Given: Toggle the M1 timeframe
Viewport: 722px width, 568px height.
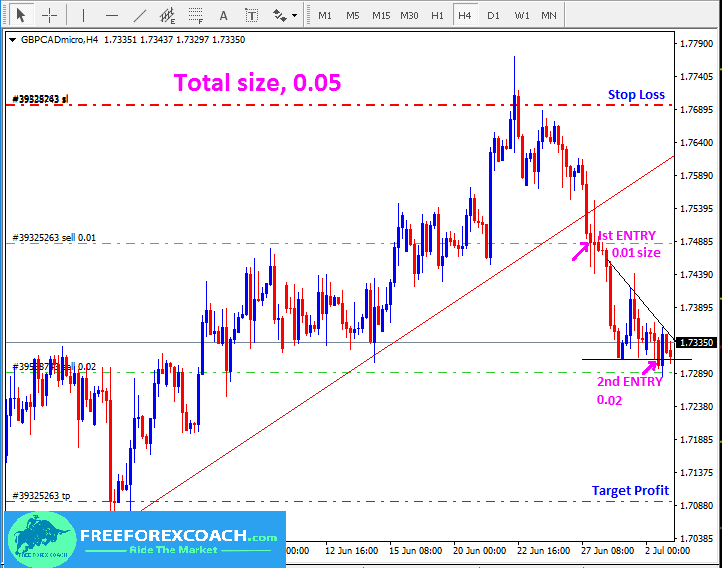Looking at the screenshot, I should 325,15.
